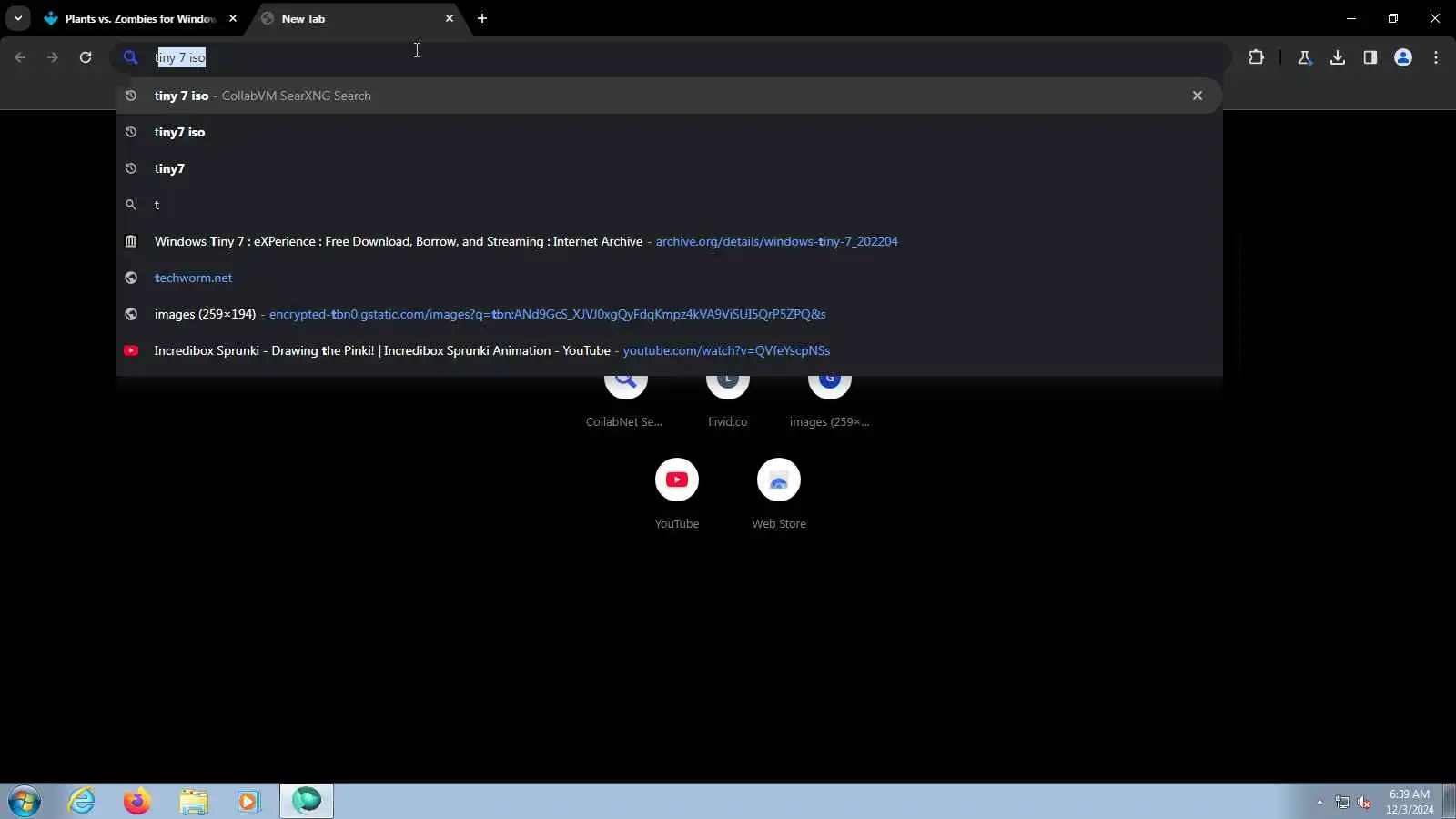Click the search magnifier icon in omnibox
The height and width of the screenshot is (819, 1456).
[130, 57]
